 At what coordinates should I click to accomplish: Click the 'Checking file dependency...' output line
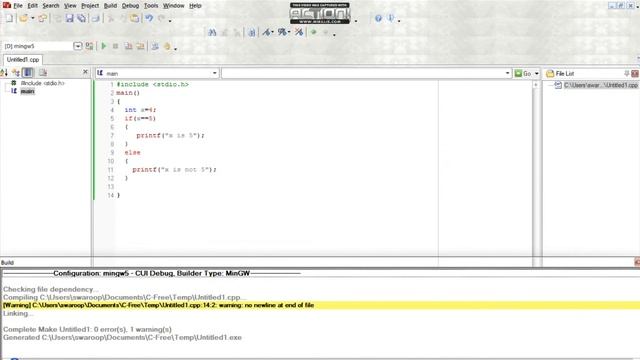[51, 289]
